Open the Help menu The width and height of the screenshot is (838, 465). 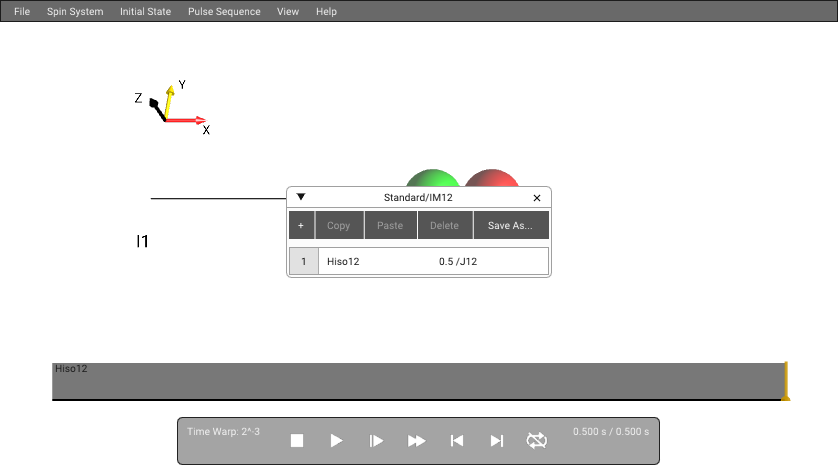(326, 11)
